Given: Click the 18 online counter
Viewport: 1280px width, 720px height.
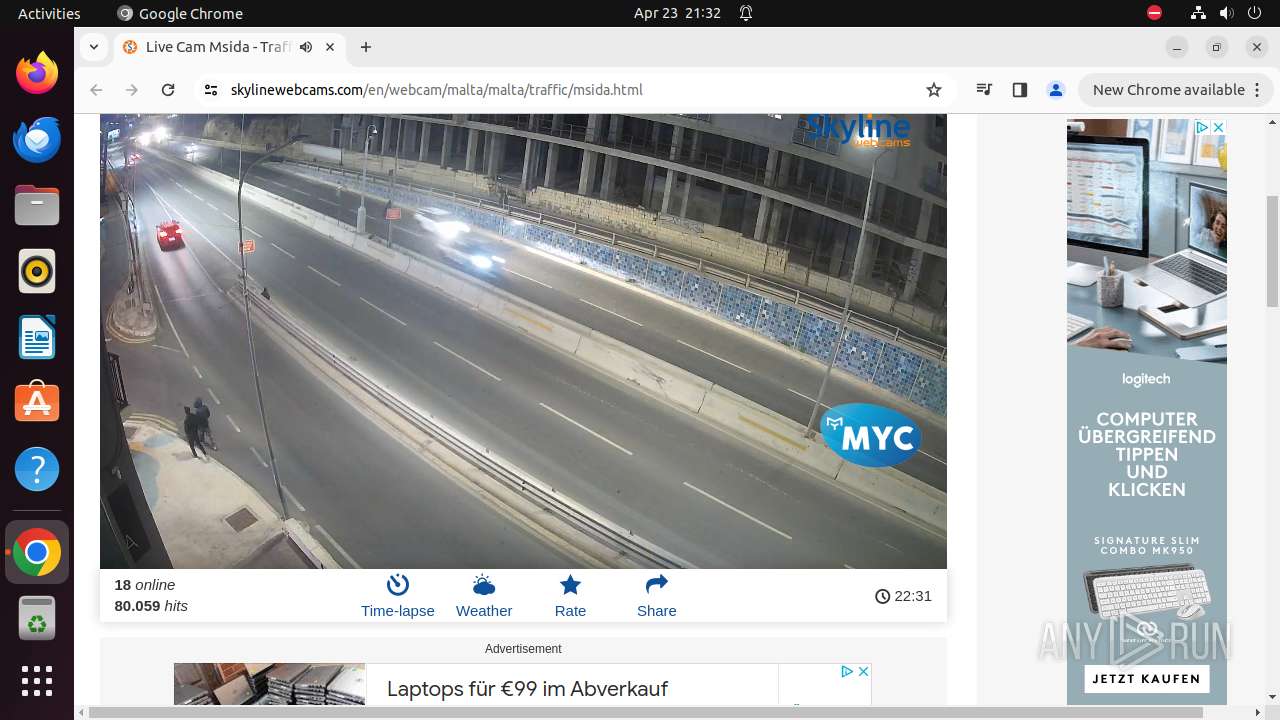Looking at the screenshot, I should [x=145, y=585].
